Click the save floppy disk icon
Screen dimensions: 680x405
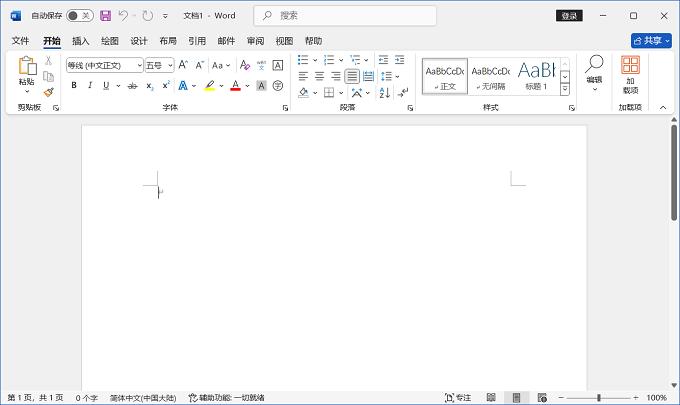tap(105, 16)
